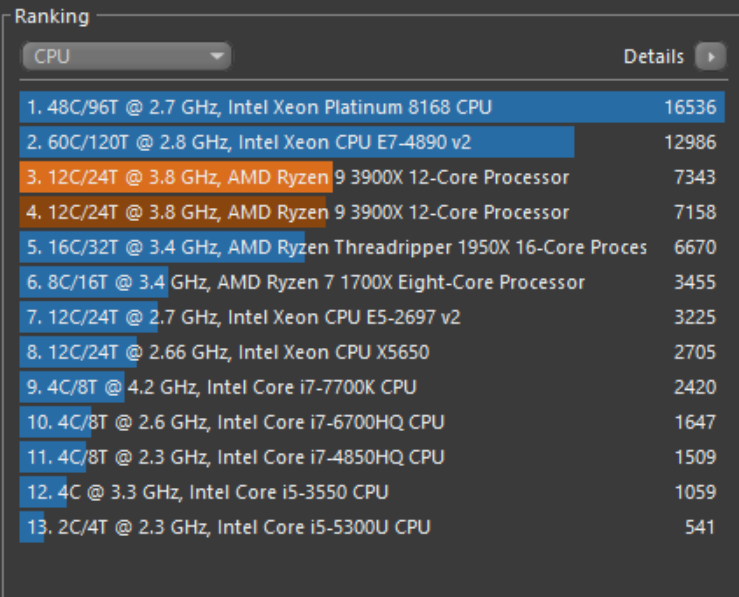Image resolution: width=739 pixels, height=597 pixels.
Task: Click the 12986 score value
Action: point(690,142)
